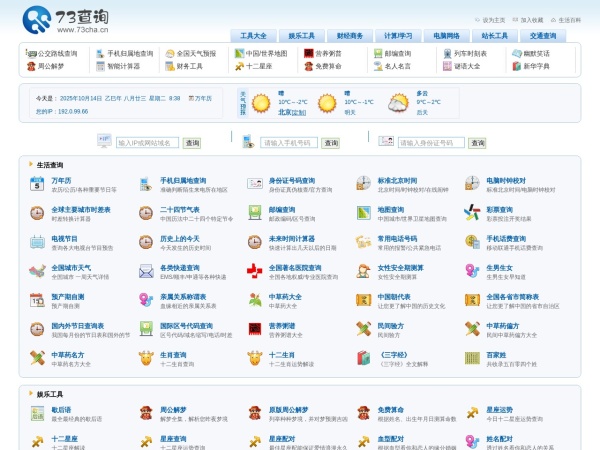Open the 未来时间计算器 link

[x=292, y=239]
